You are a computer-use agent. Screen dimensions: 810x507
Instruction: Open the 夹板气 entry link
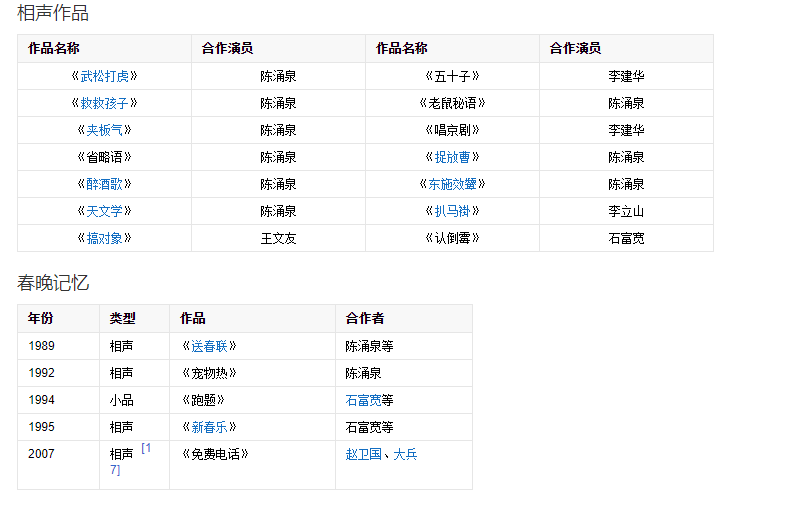[104, 130]
